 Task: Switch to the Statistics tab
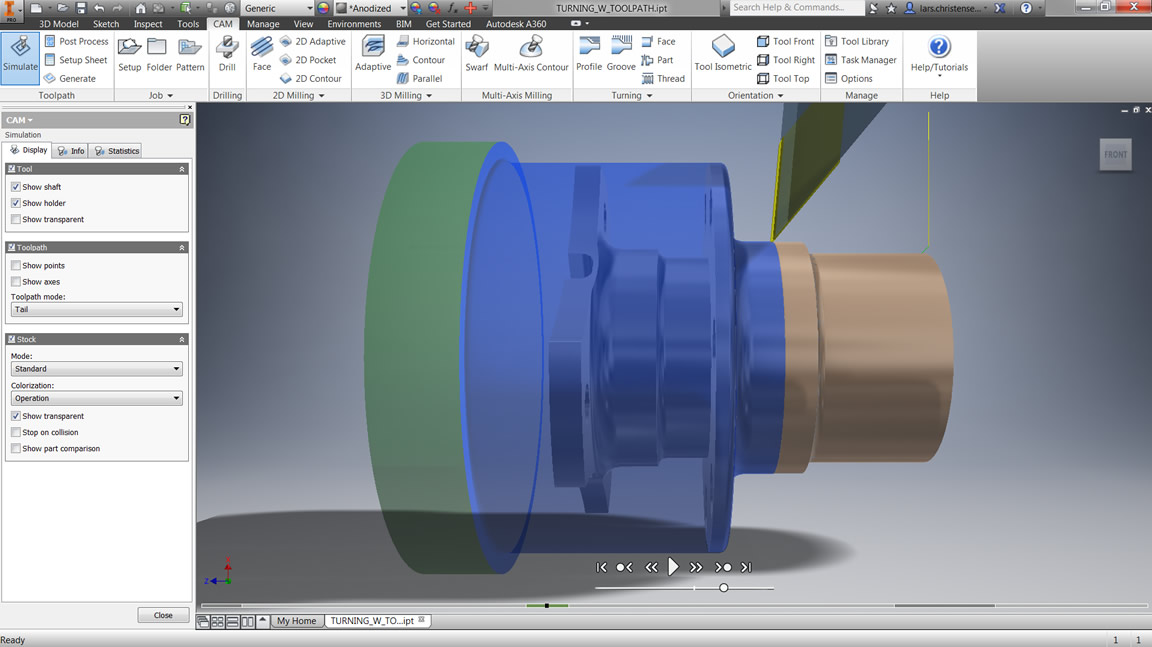tap(116, 151)
